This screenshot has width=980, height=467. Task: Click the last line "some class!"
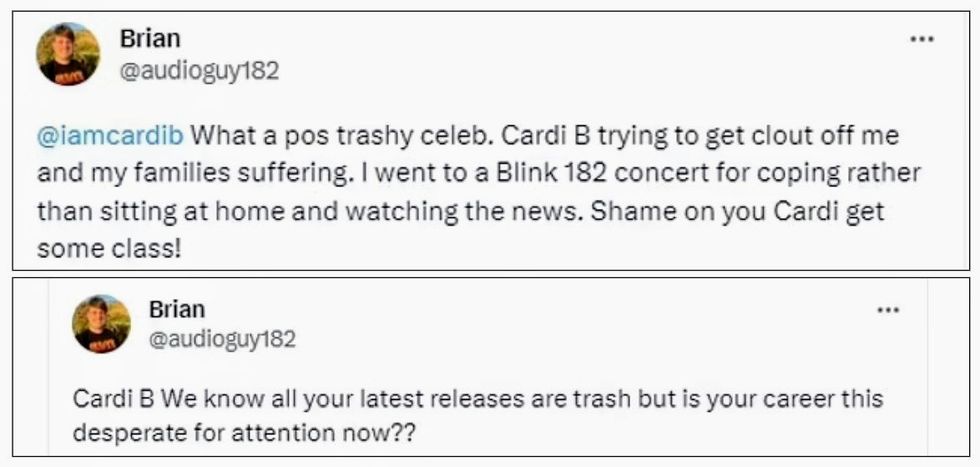110,249
